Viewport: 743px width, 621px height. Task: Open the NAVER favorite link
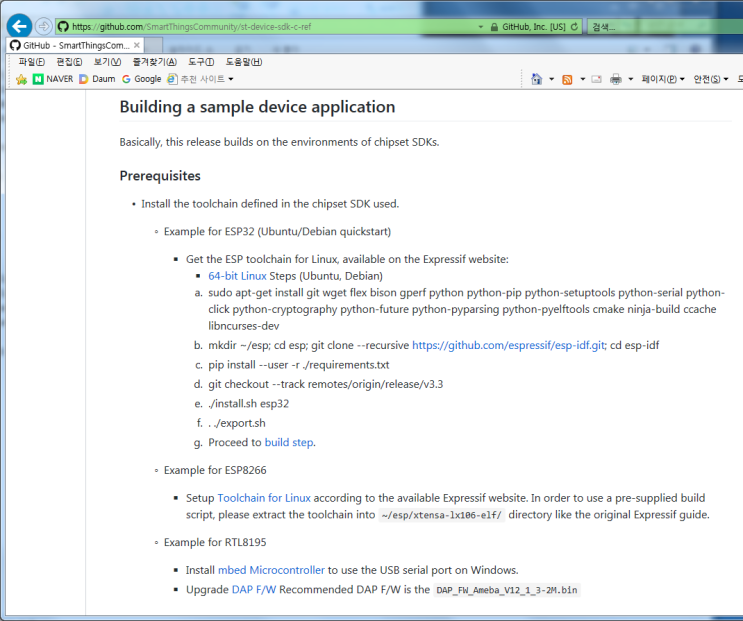coord(53,79)
